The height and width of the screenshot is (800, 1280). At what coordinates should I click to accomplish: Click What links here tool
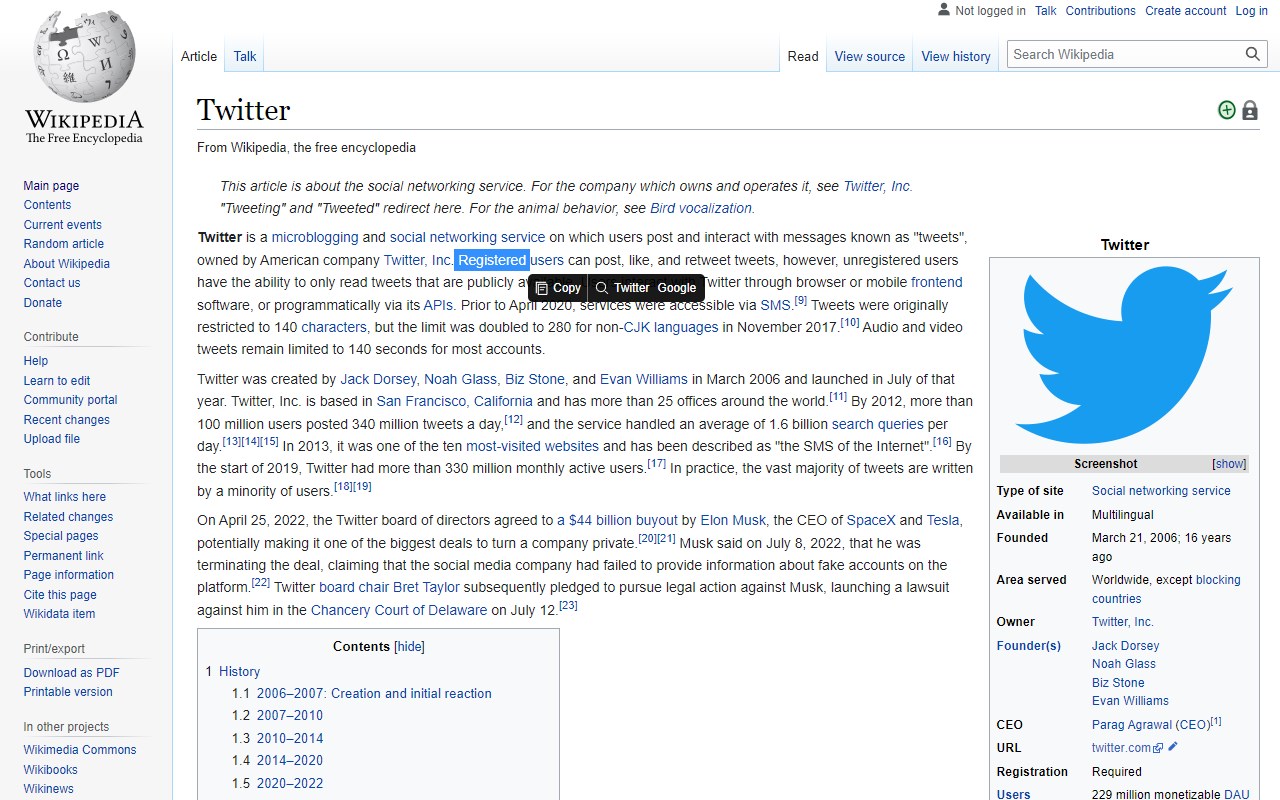pos(65,497)
